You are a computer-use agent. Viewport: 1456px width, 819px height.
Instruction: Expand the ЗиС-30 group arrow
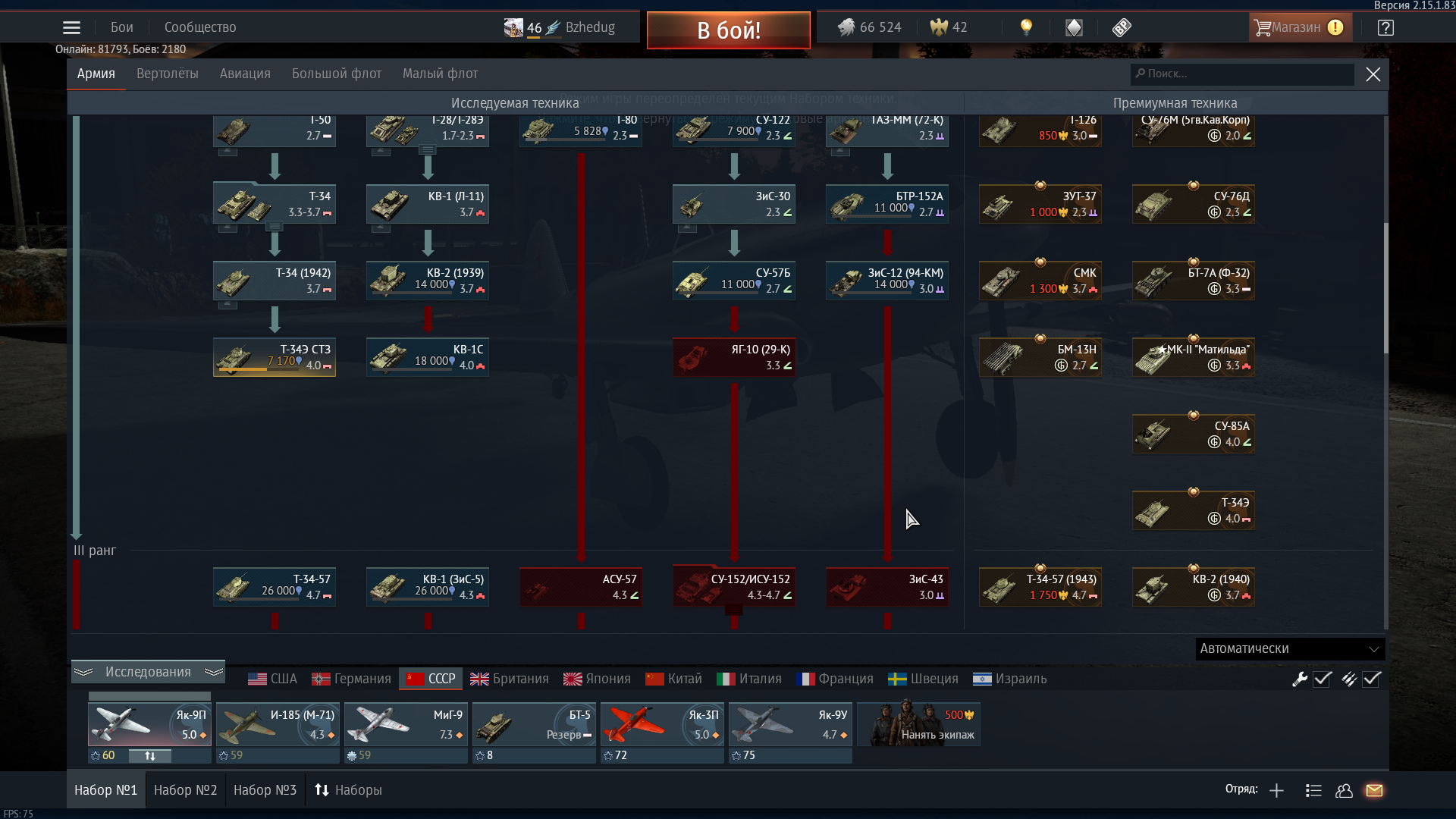pyautogui.click(x=687, y=227)
